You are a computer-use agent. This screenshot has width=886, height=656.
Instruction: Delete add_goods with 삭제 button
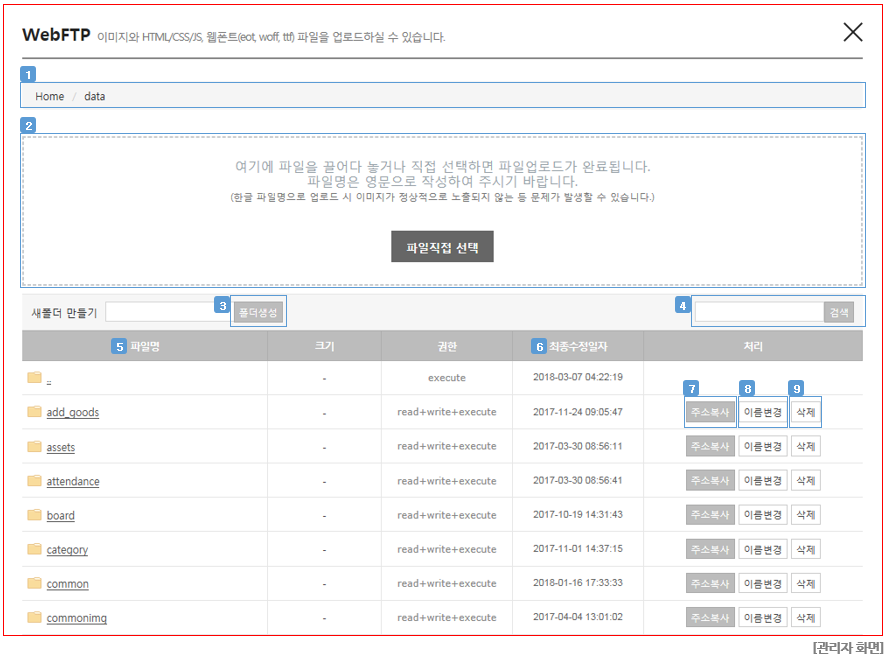point(806,412)
